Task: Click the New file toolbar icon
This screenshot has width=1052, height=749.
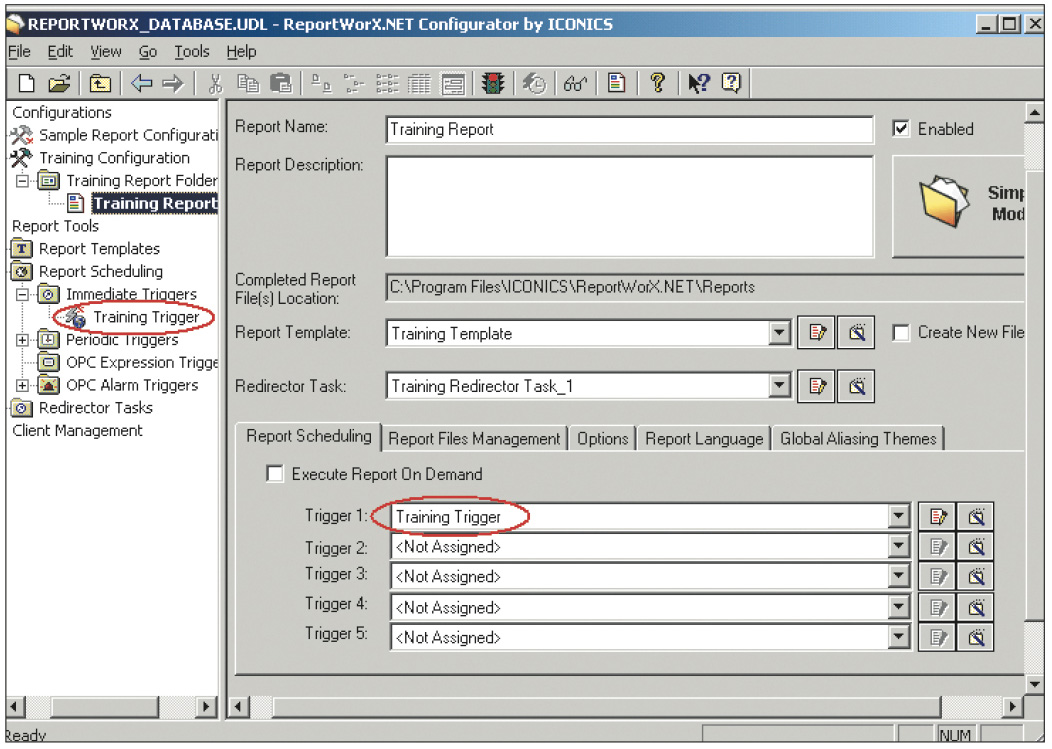Action: [26, 83]
